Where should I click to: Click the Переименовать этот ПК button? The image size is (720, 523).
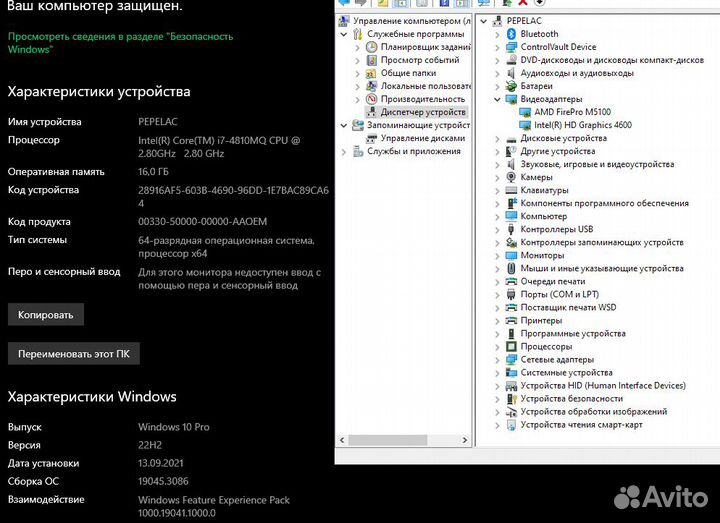point(73,354)
